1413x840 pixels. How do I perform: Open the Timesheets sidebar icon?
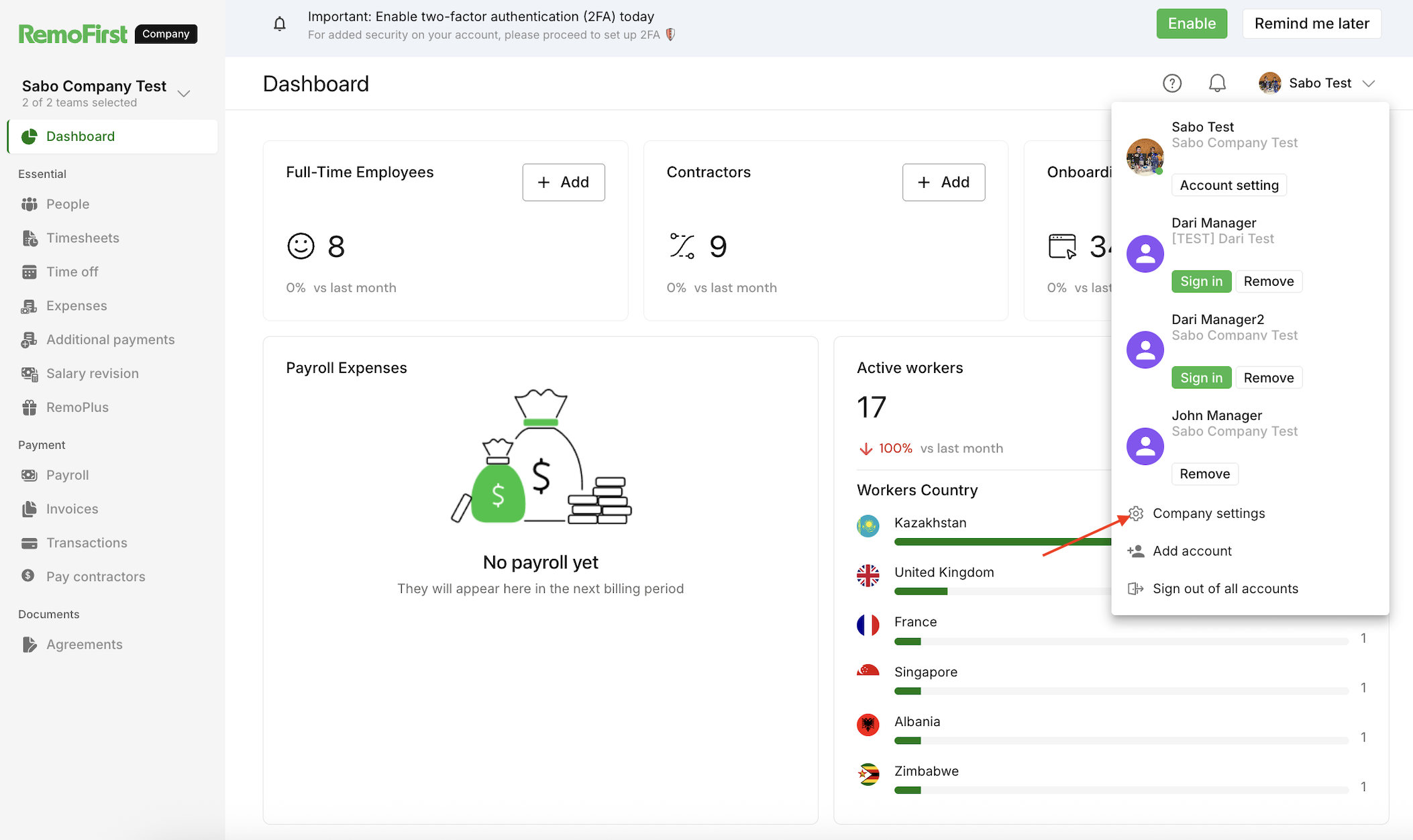[x=29, y=238]
